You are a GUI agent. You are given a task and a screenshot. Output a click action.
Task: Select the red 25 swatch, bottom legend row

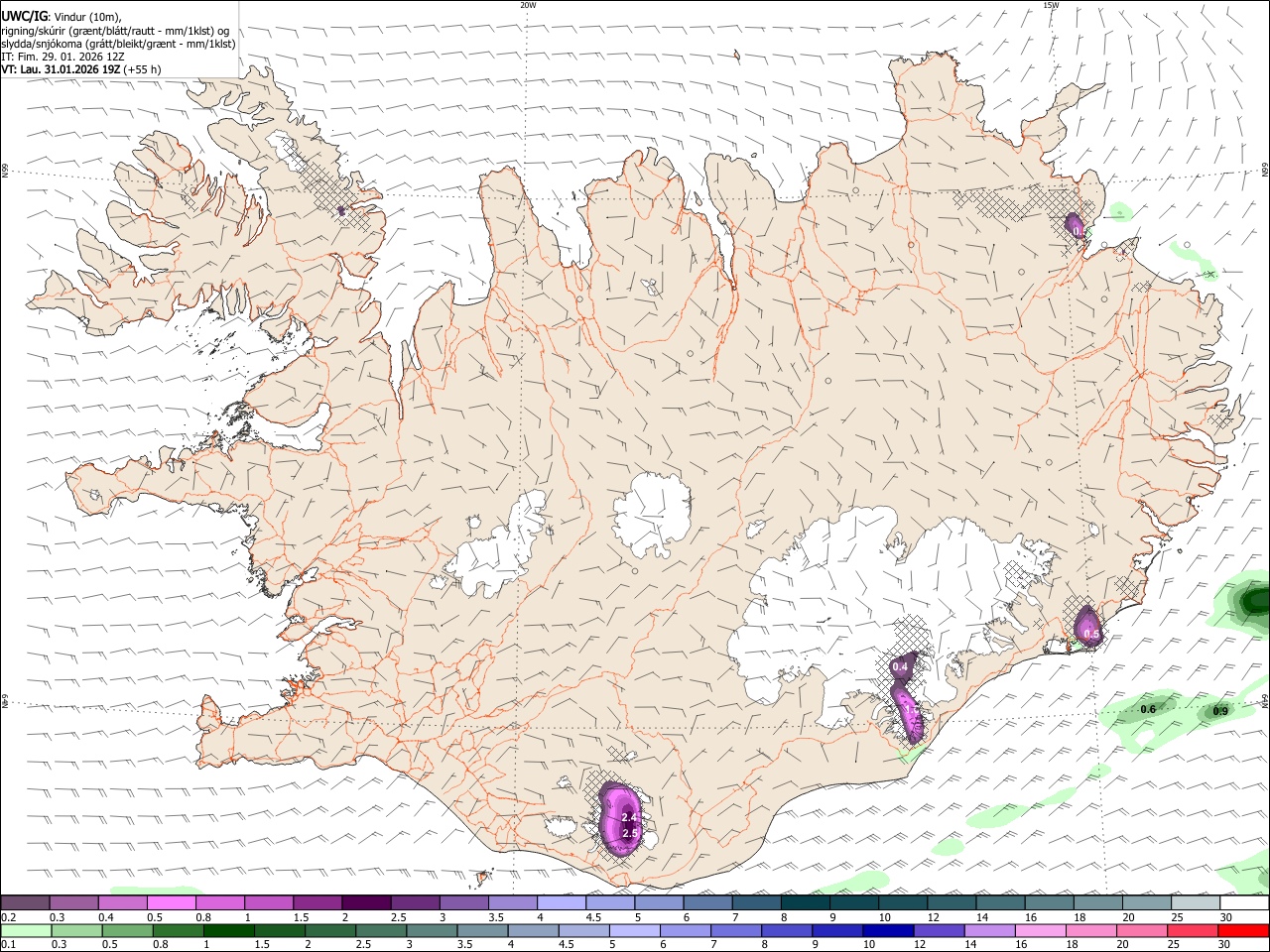[1193, 930]
